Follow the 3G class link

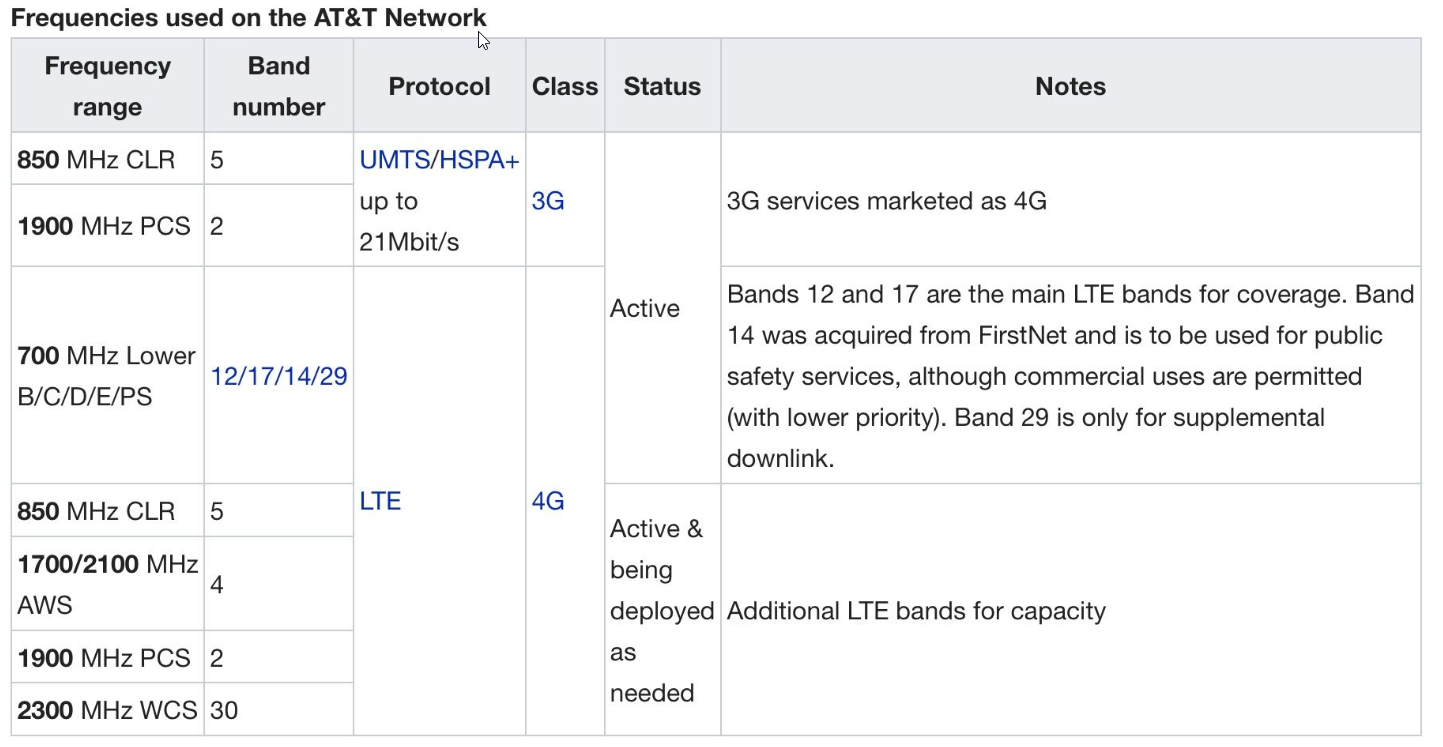pyautogui.click(x=548, y=201)
